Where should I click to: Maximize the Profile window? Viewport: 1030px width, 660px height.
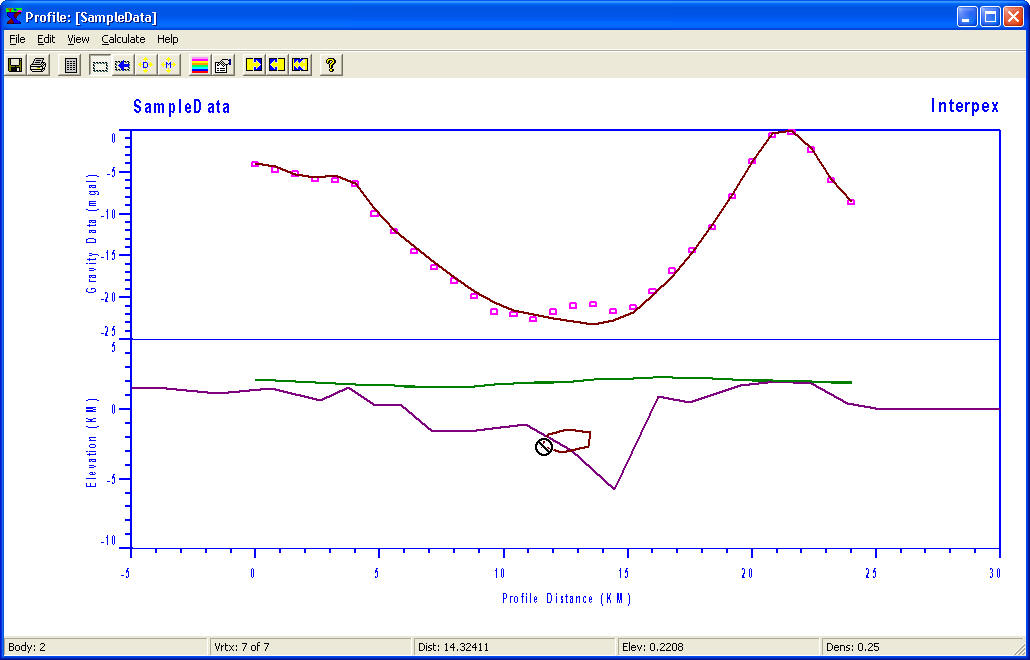coord(990,16)
